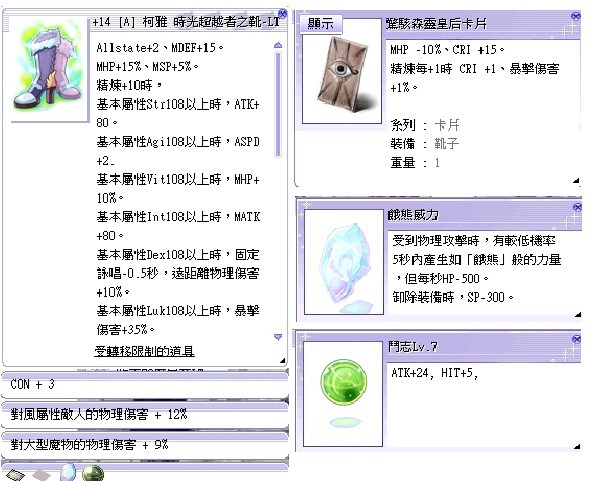Viewport: 594px width, 481px height.
Task: Click the 'Str108以上時，ATK+' line
Action: 178,104
